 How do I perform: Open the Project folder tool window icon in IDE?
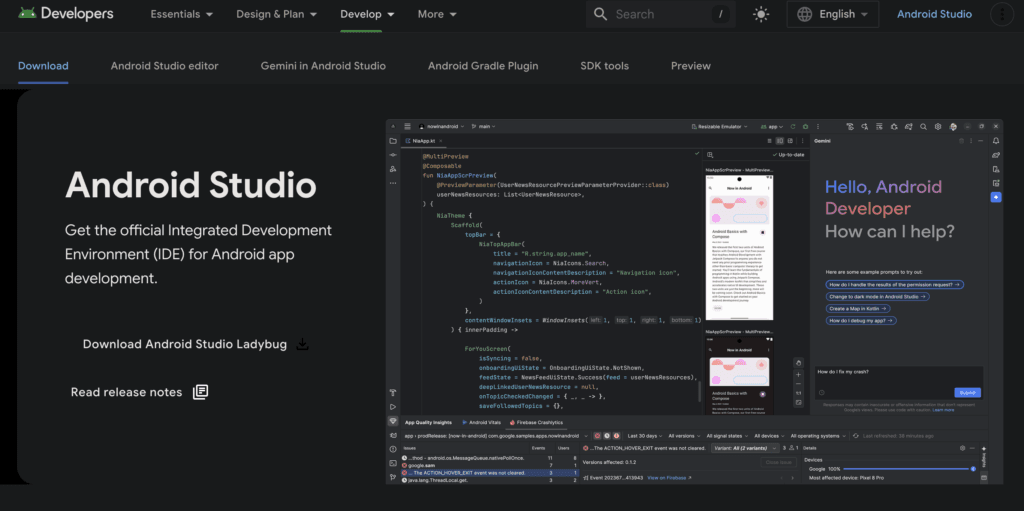(393, 140)
